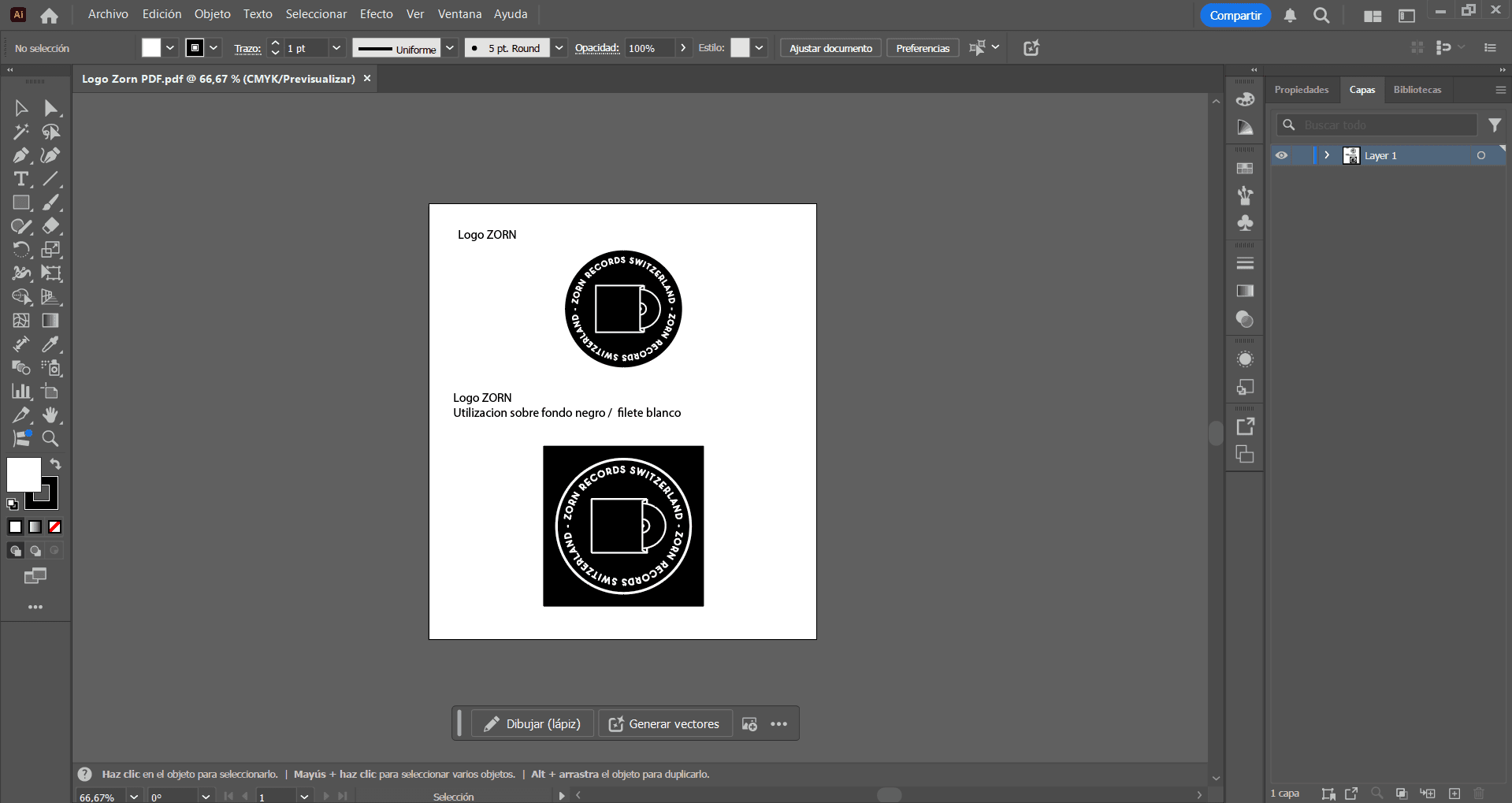Select the Shape Builder tool
Screen dimensions: 1512x803
point(21,297)
